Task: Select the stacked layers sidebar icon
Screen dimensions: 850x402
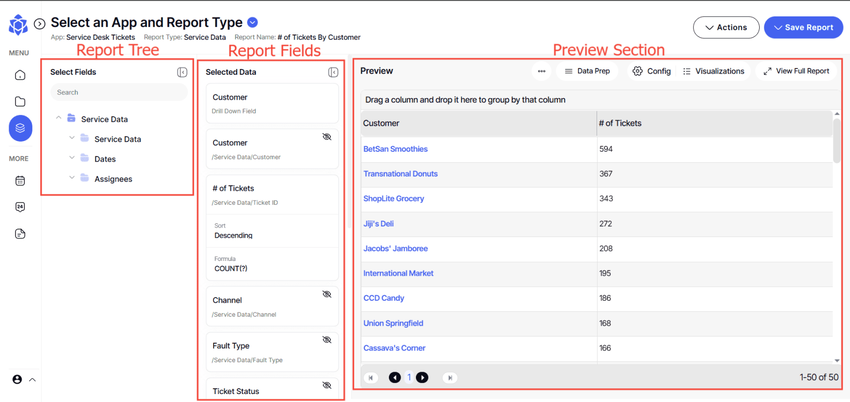Action: coord(20,128)
